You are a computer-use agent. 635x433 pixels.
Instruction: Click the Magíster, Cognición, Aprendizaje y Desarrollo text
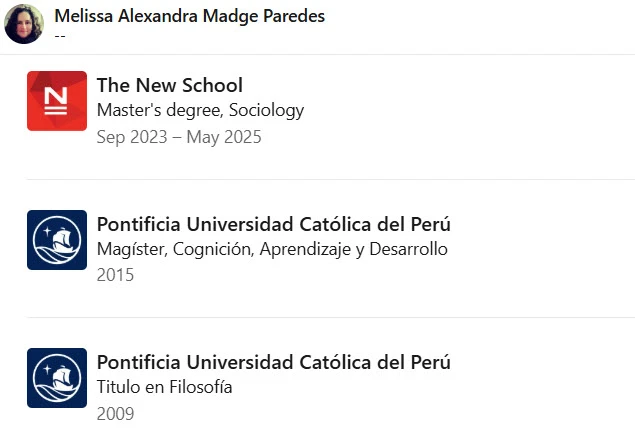pos(272,249)
